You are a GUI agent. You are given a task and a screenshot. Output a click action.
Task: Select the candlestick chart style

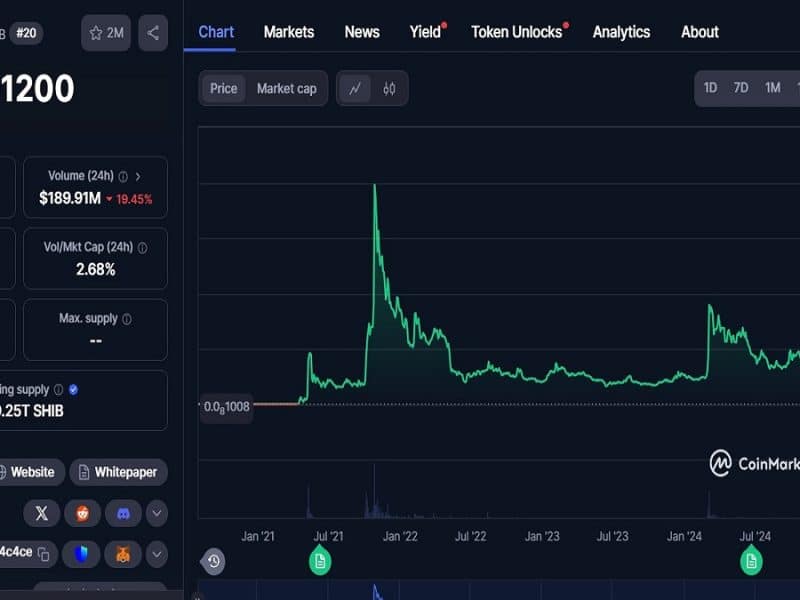click(389, 88)
